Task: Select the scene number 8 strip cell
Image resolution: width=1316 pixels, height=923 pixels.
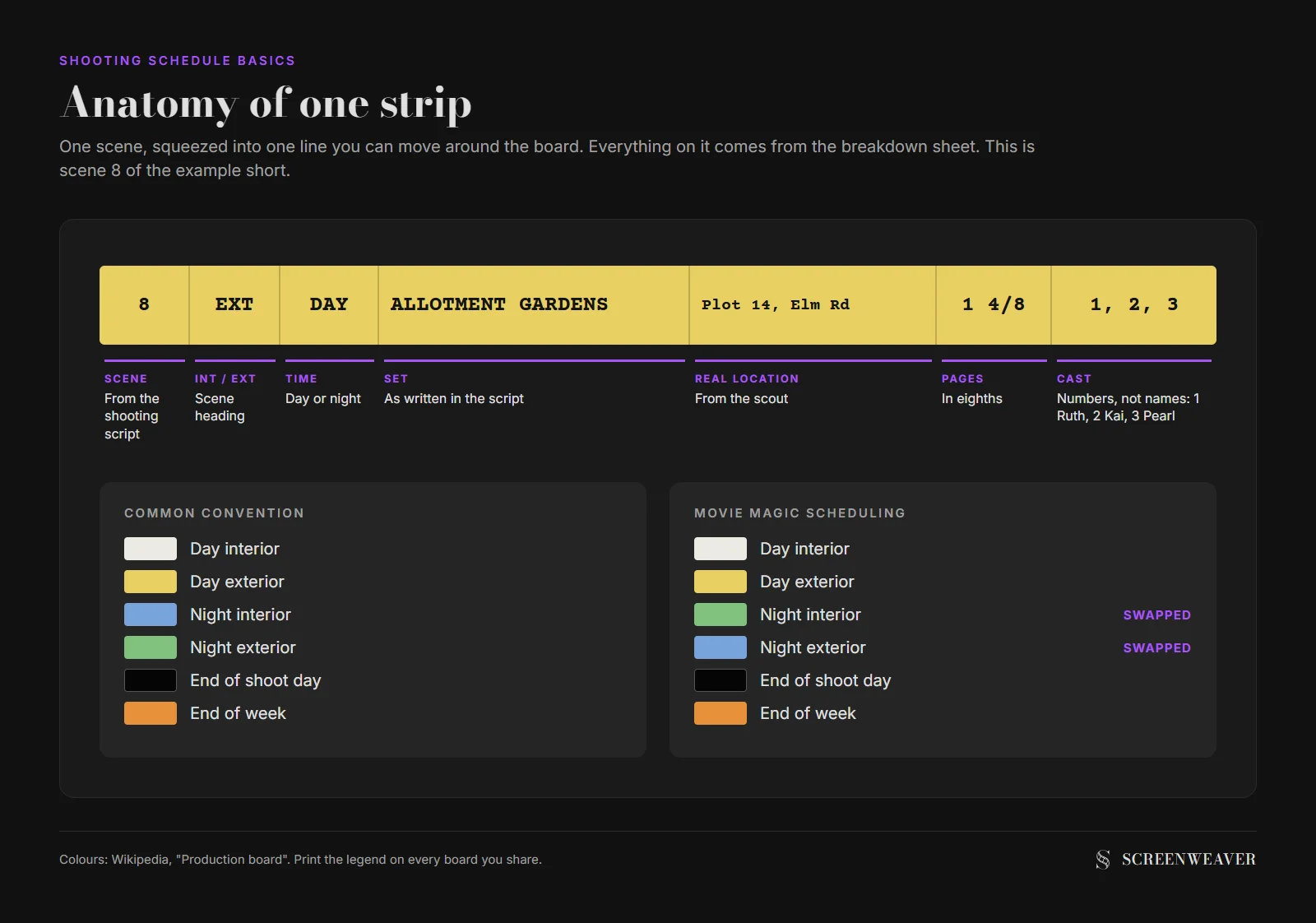Action: point(144,305)
